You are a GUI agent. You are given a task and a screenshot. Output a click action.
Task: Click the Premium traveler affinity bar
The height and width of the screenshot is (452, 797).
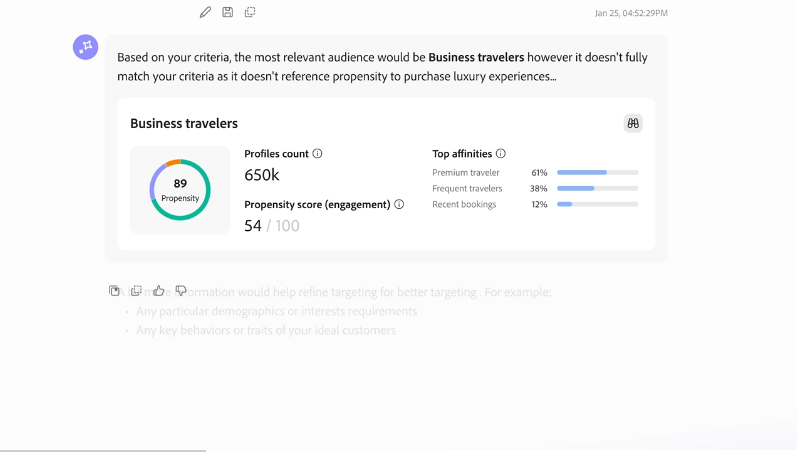point(598,172)
